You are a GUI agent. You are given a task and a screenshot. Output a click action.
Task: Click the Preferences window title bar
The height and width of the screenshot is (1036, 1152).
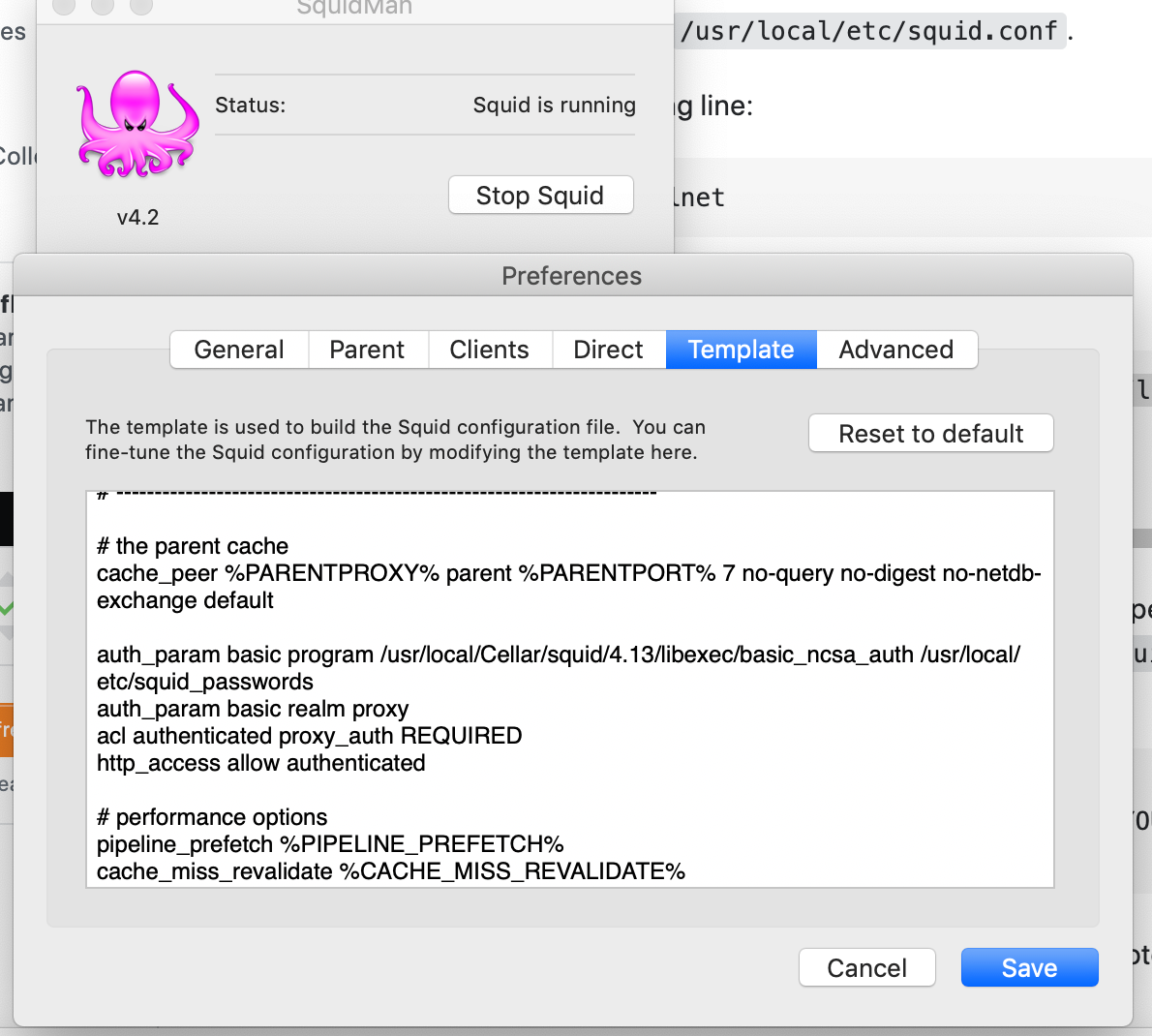coord(572,276)
